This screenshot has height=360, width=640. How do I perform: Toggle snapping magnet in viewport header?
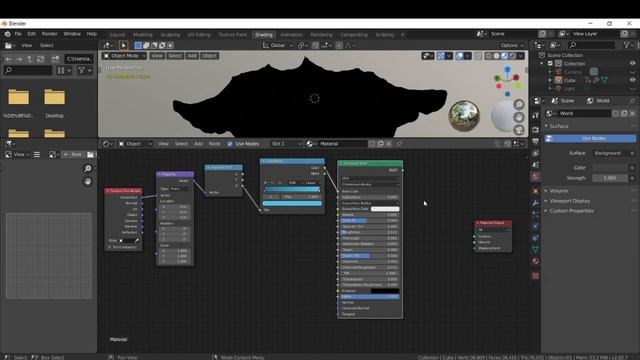(316, 45)
